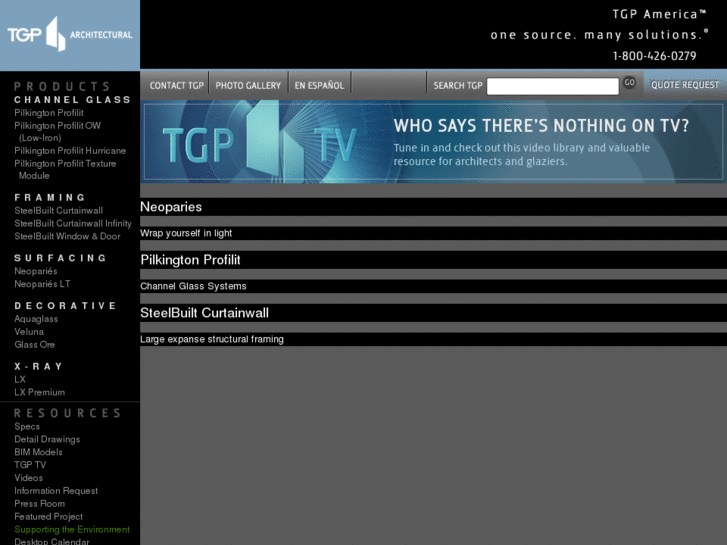Open the Veluna link
Screen dimensions: 727x545
point(29,332)
